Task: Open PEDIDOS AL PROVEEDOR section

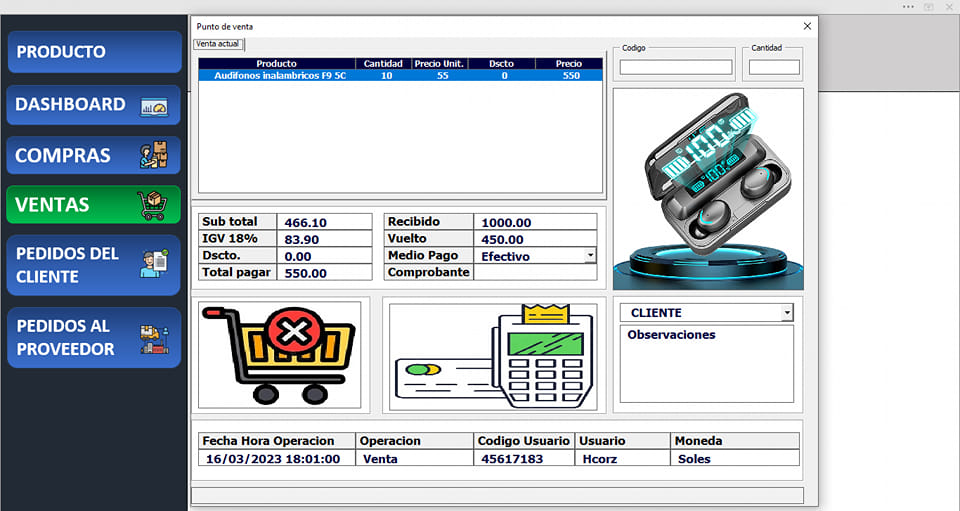Action: [94, 337]
